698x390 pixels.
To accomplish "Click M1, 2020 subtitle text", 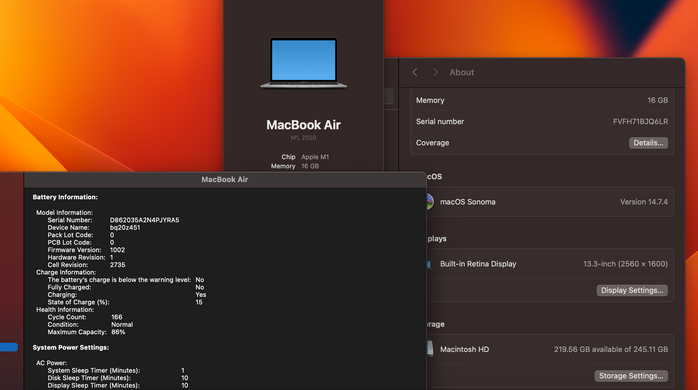I will [x=303, y=138].
